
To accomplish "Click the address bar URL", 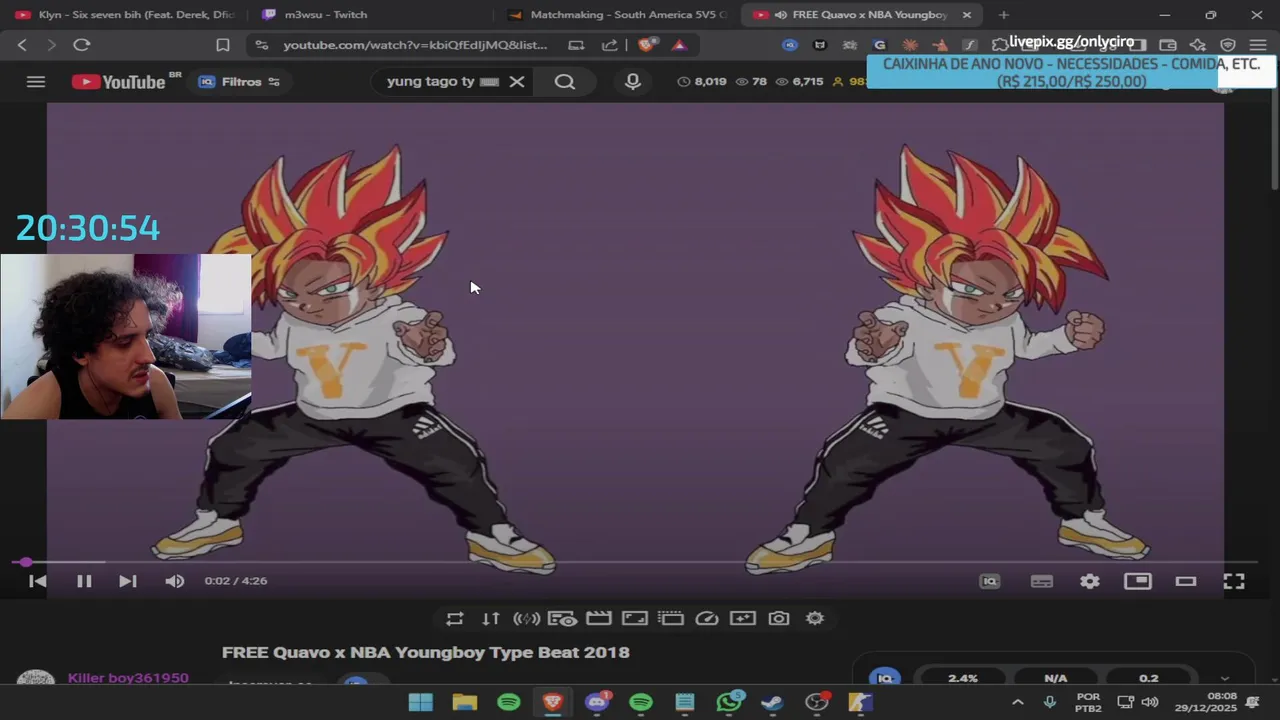I will (x=415, y=45).
